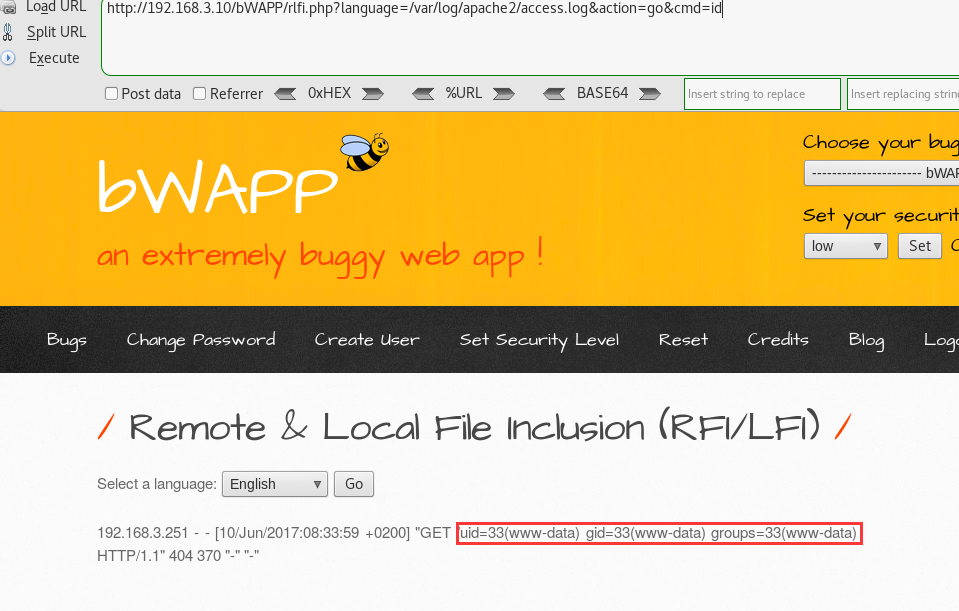Screen dimensions: 959x611
Task: Click the Load URL label
Action: [56, 7]
